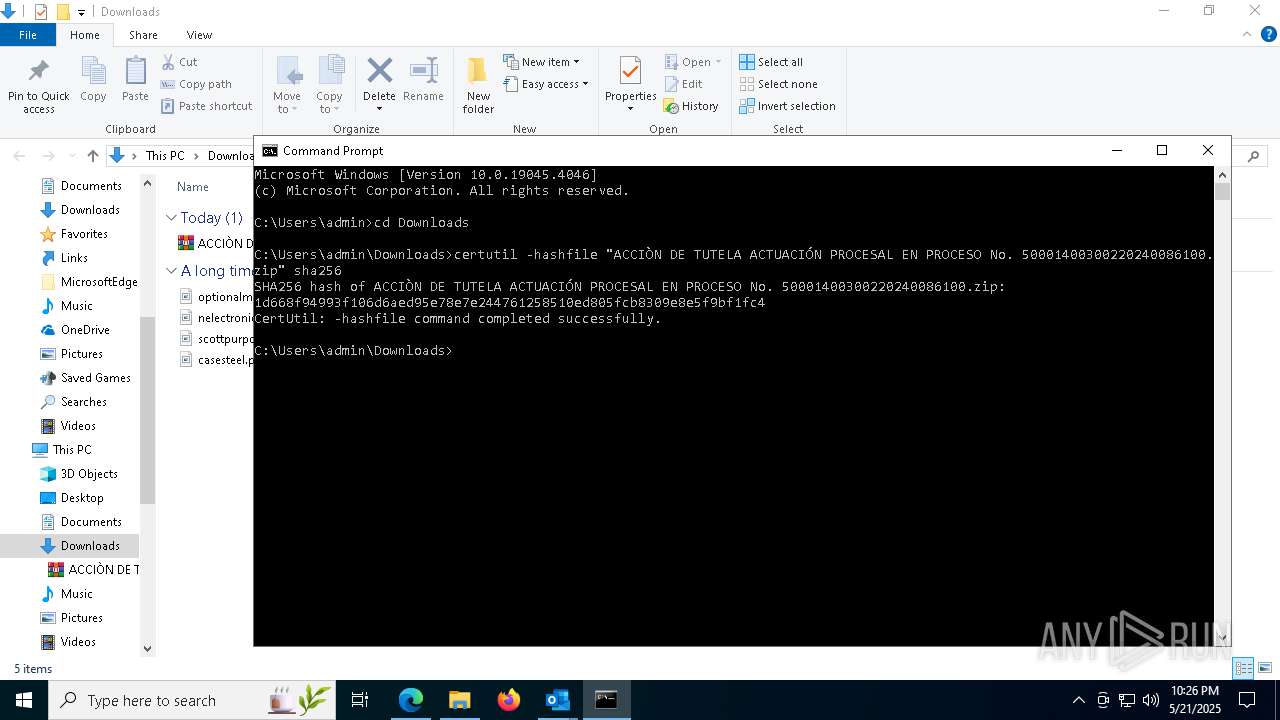The width and height of the screenshot is (1280, 720).
Task: Click the Name column header
Action: [x=193, y=187]
